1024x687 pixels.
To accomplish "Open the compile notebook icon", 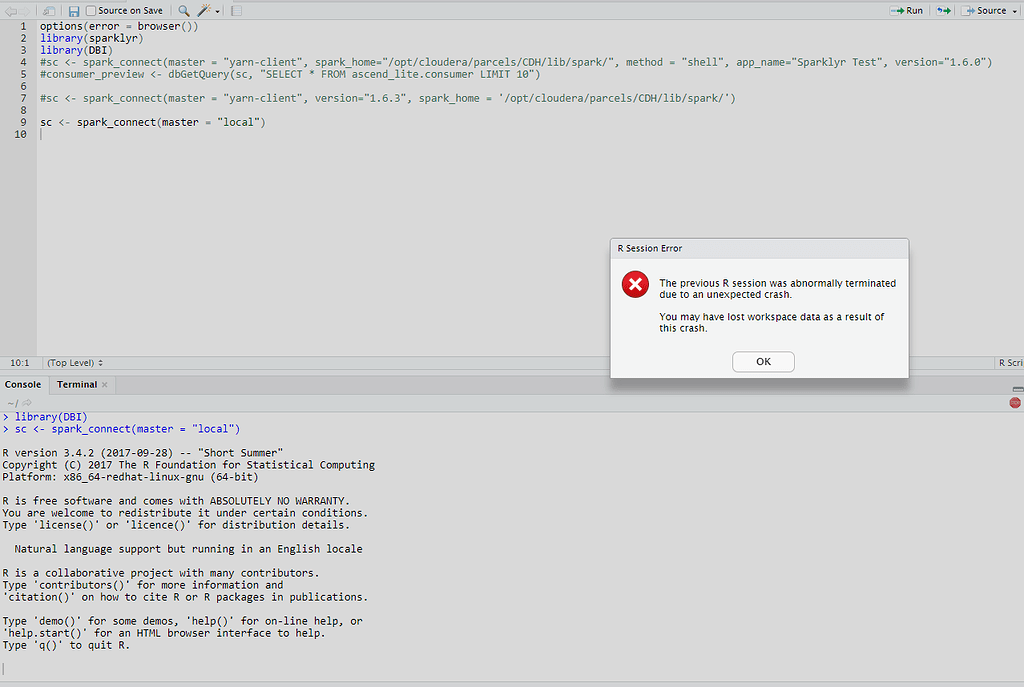I will click(235, 10).
